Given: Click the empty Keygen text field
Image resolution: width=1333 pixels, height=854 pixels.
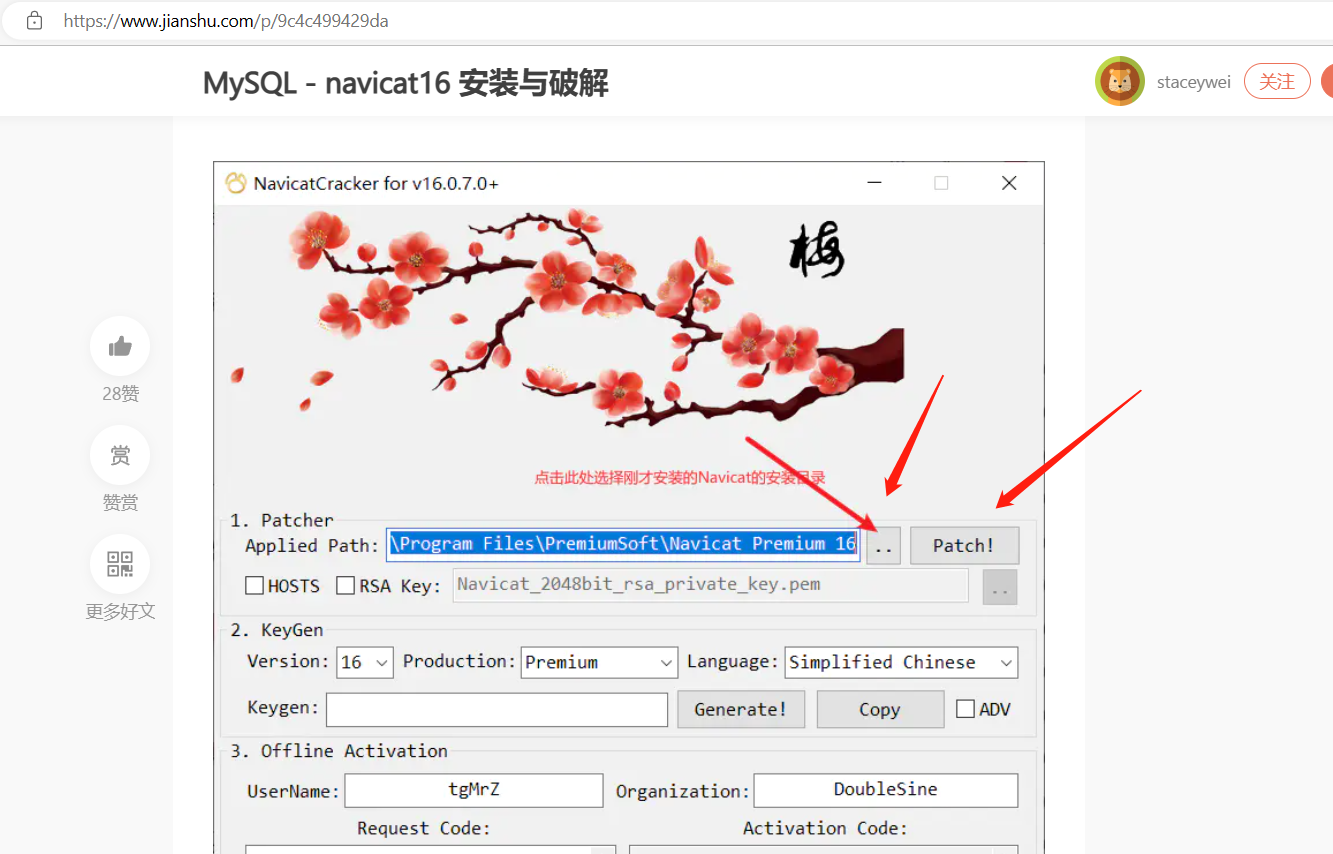Looking at the screenshot, I should tap(497, 709).
